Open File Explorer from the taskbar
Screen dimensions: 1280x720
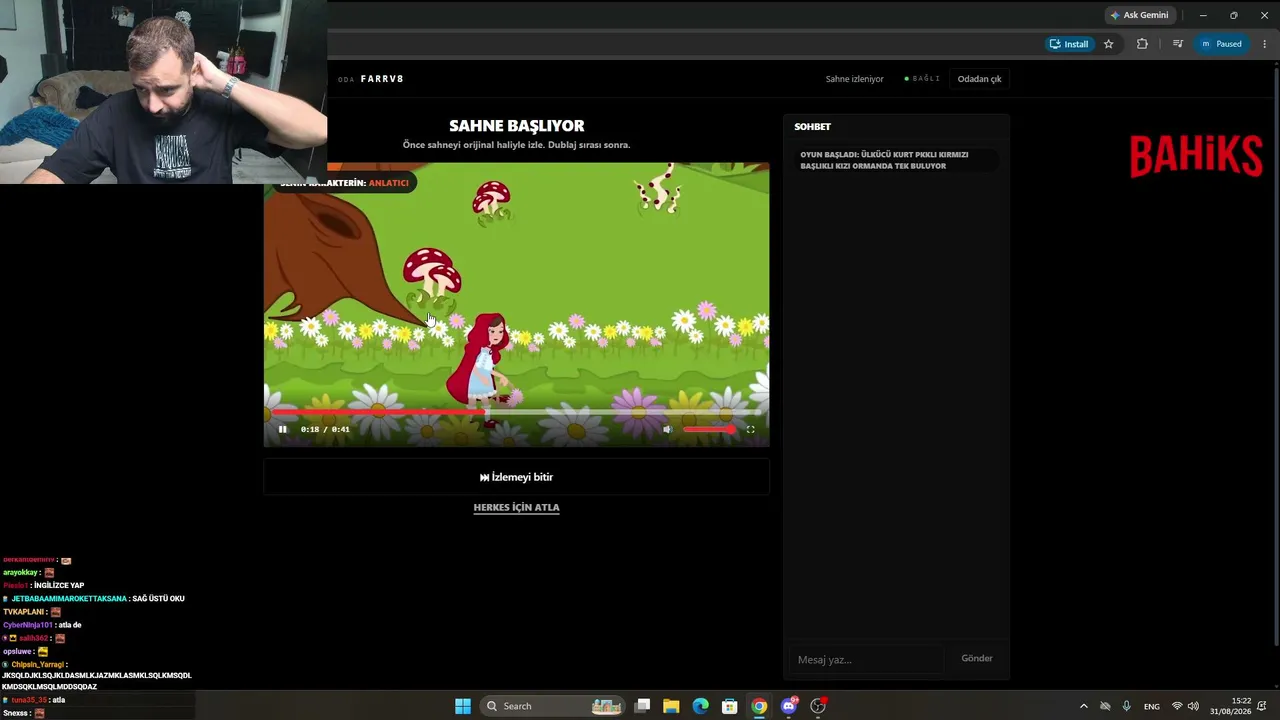click(671, 706)
